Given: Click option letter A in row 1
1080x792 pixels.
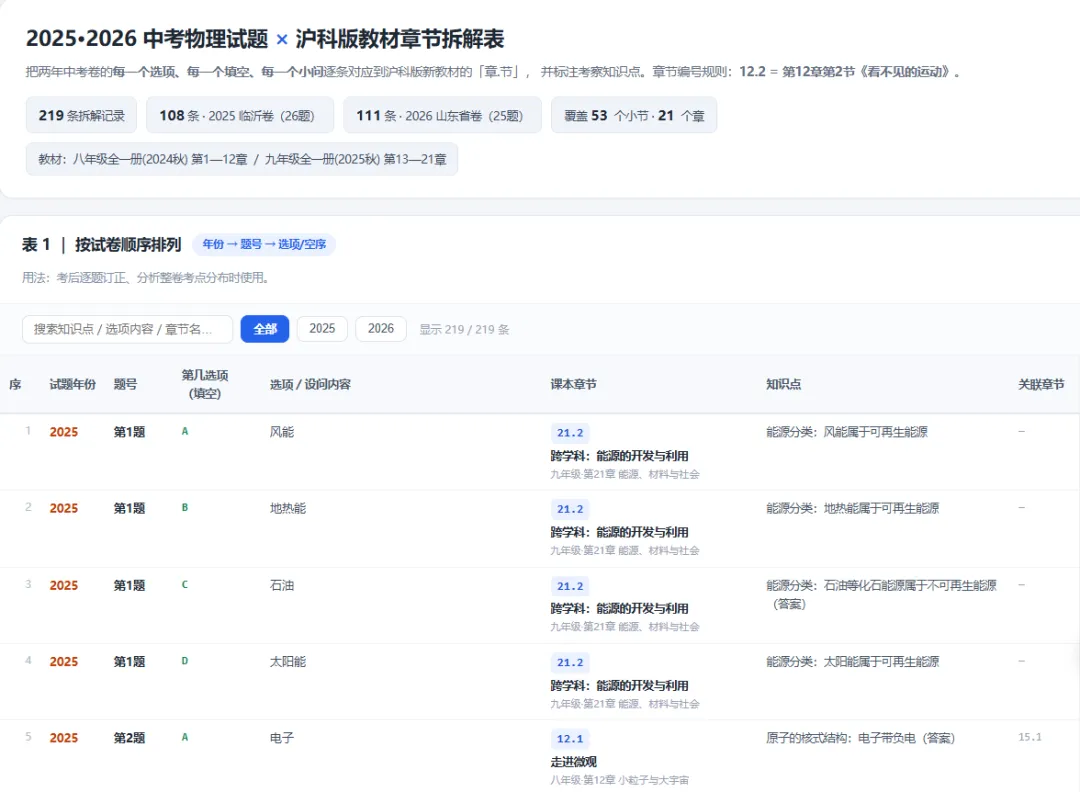Looking at the screenshot, I should click(185, 431).
